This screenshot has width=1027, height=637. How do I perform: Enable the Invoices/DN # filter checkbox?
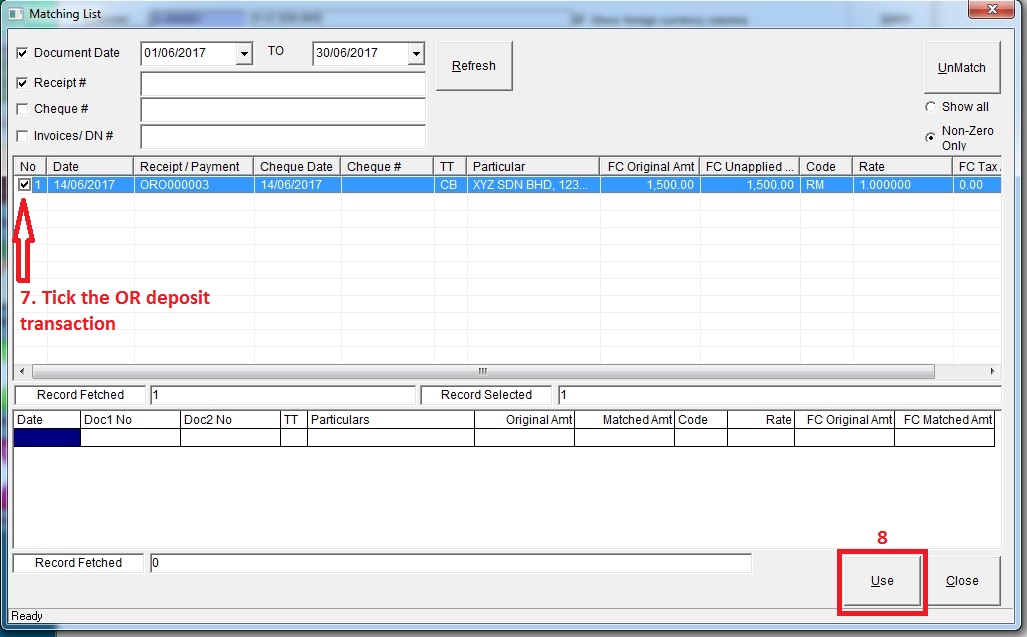tap(23, 136)
